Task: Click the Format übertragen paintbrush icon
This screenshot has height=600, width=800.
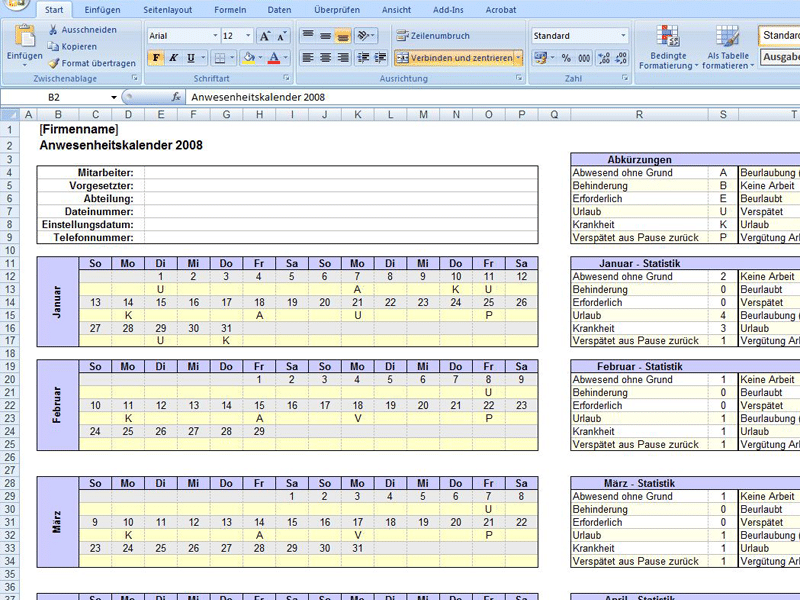Action: pos(53,63)
